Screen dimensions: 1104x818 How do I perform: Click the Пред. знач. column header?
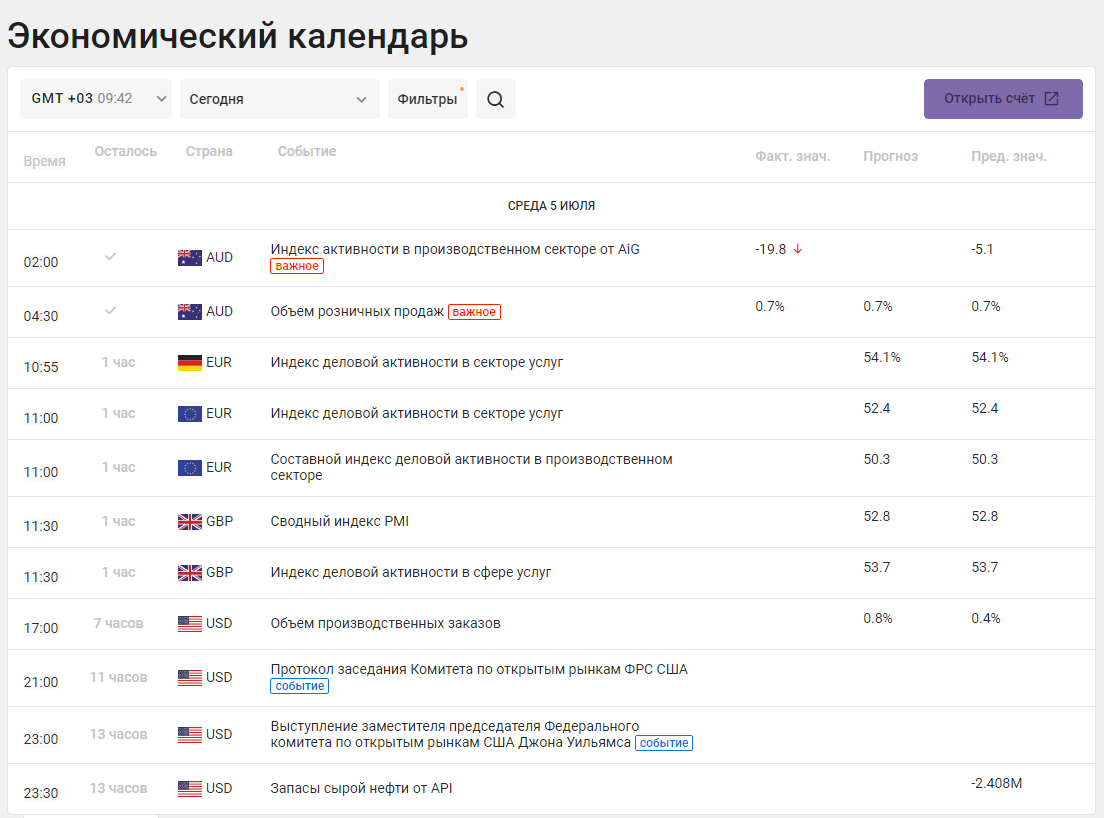1009,156
